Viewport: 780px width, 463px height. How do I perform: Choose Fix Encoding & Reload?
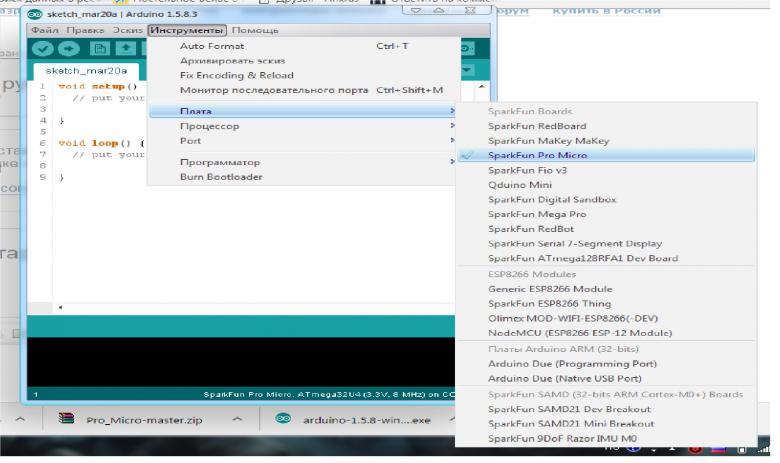pos(302,75)
